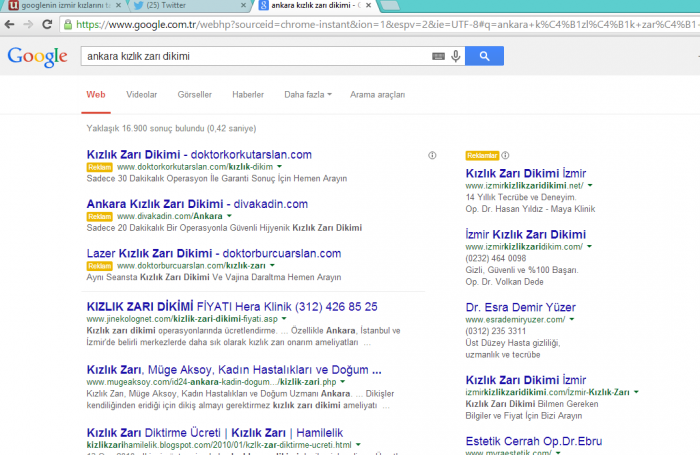
Task: Go back with the browser back arrow
Action: [9, 24]
